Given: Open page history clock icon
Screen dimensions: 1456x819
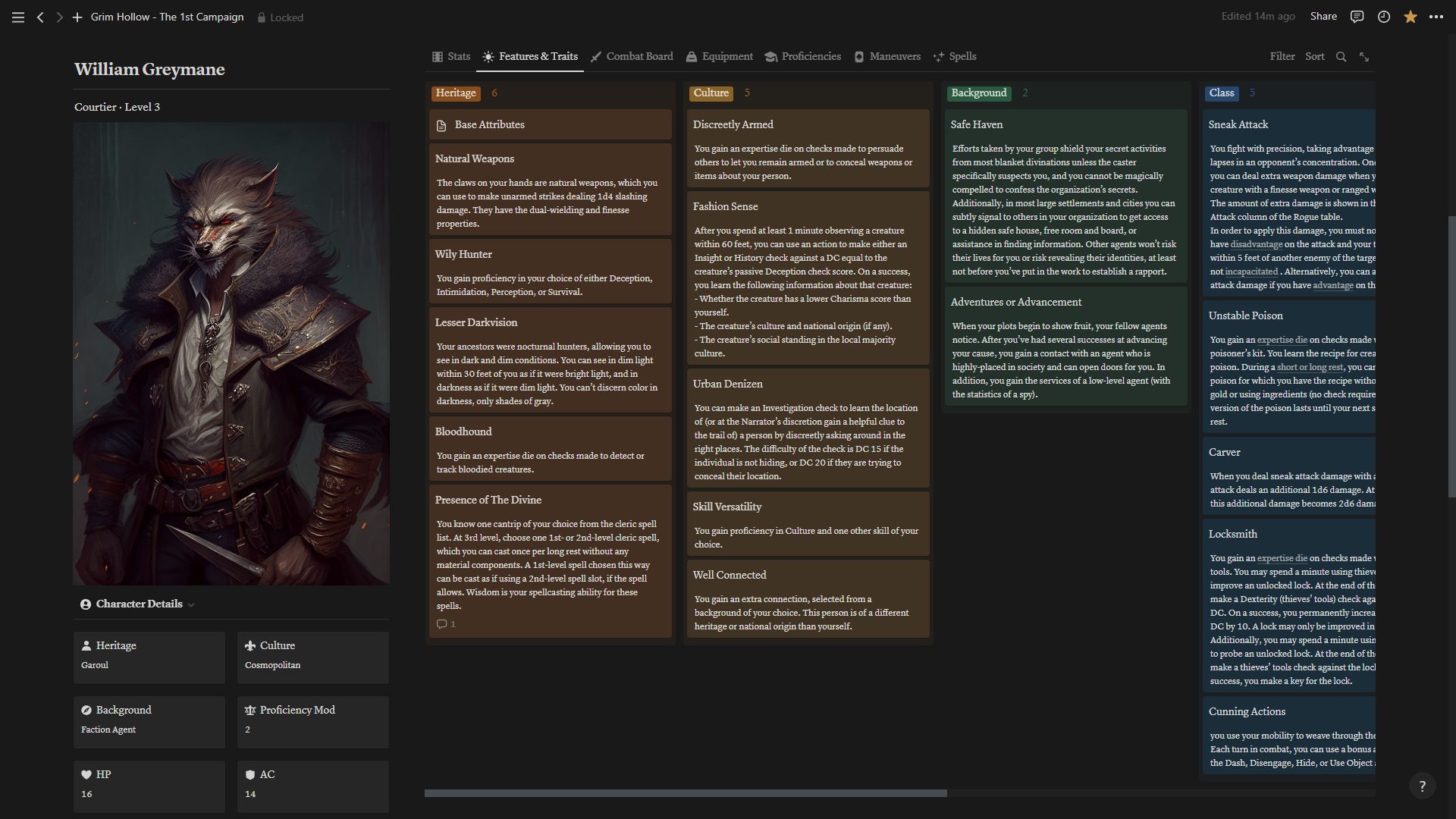Looking at the screenshot, I should click(x=1383, y=17).
